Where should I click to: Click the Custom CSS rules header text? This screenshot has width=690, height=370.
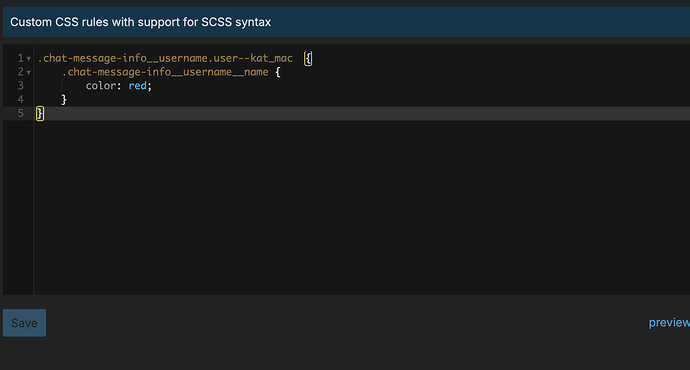pyautogui.click(x=140, y=22)
